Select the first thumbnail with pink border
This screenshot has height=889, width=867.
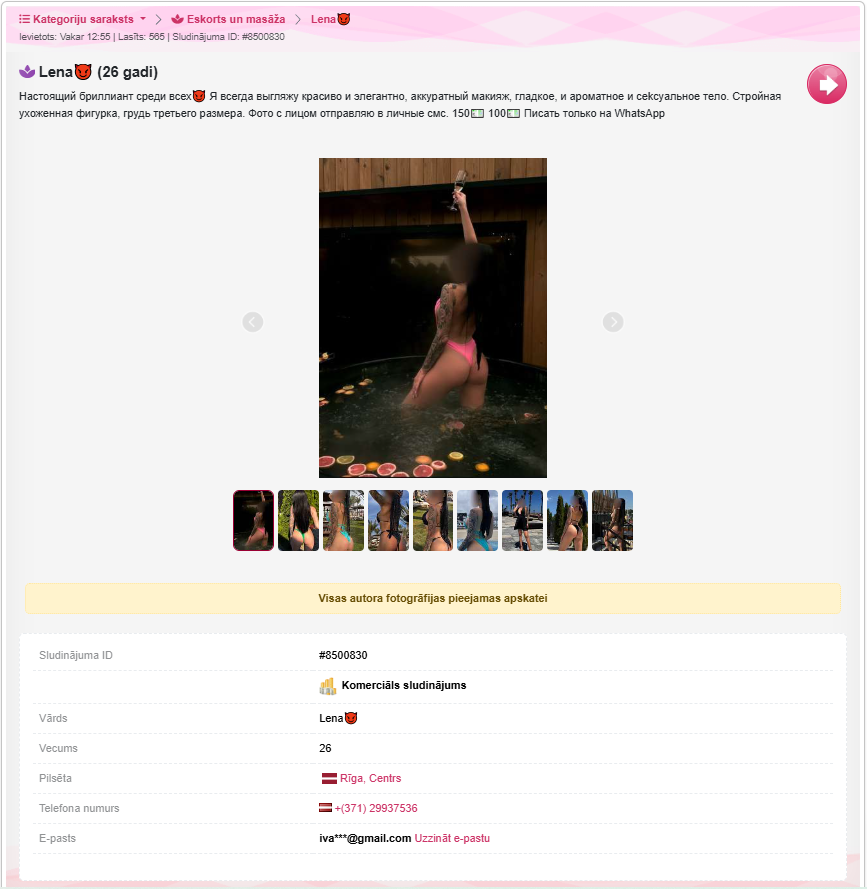point(253,520)
